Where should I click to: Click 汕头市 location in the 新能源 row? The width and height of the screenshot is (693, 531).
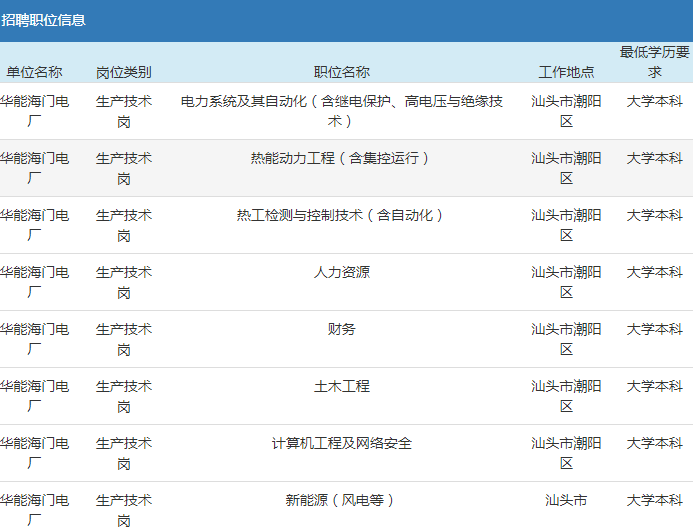(x=566, y=500)
